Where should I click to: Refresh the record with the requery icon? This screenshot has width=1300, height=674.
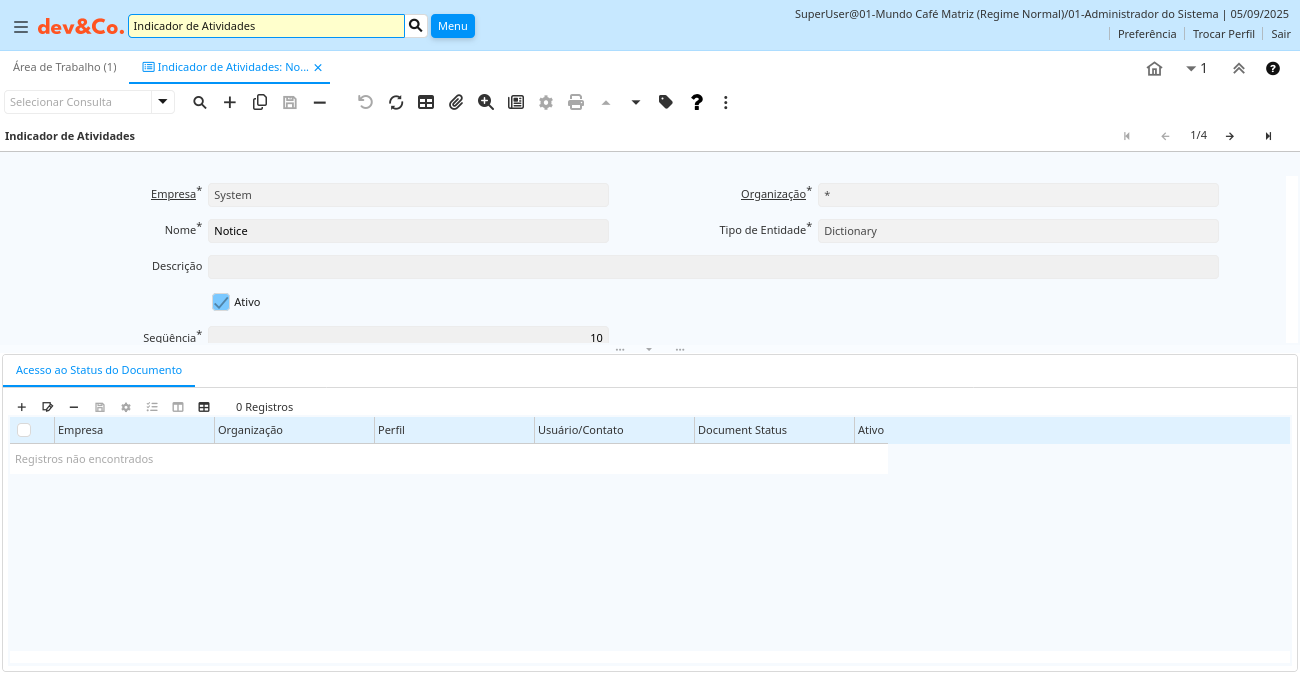396,102
